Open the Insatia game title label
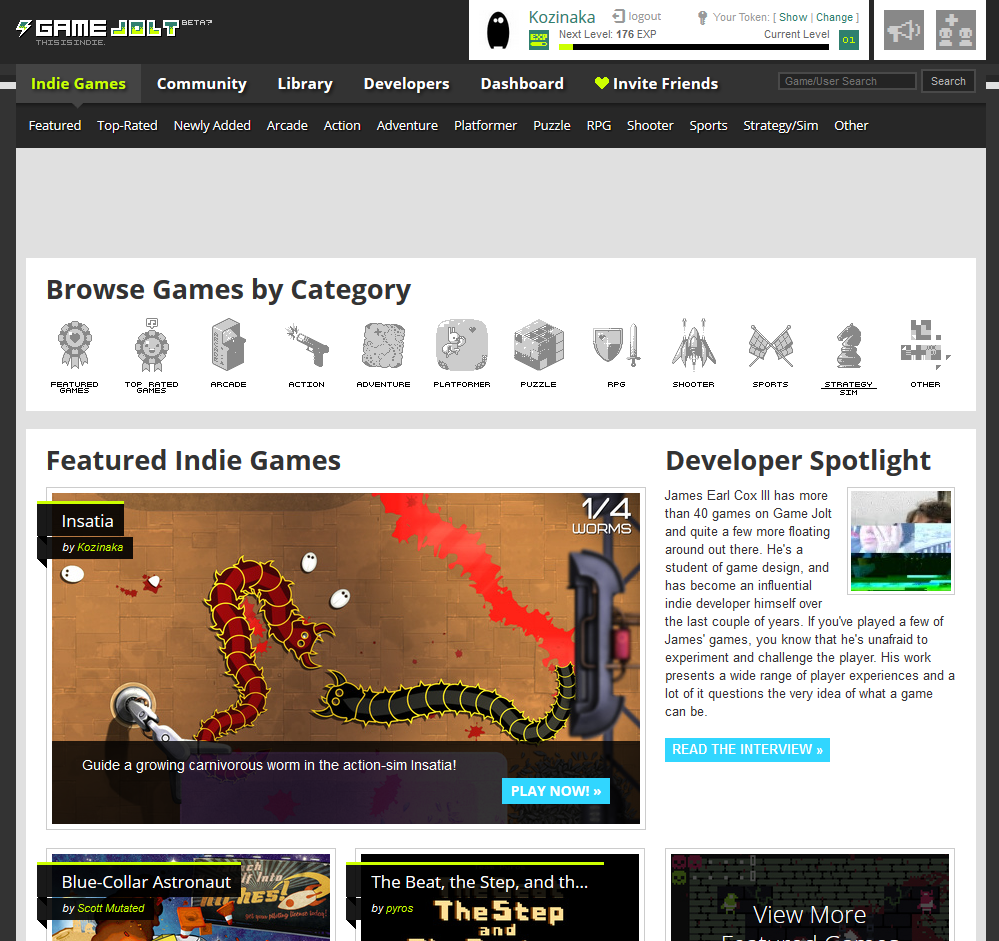This screenshot has width=999, height=941. click(x=87, y=521)
